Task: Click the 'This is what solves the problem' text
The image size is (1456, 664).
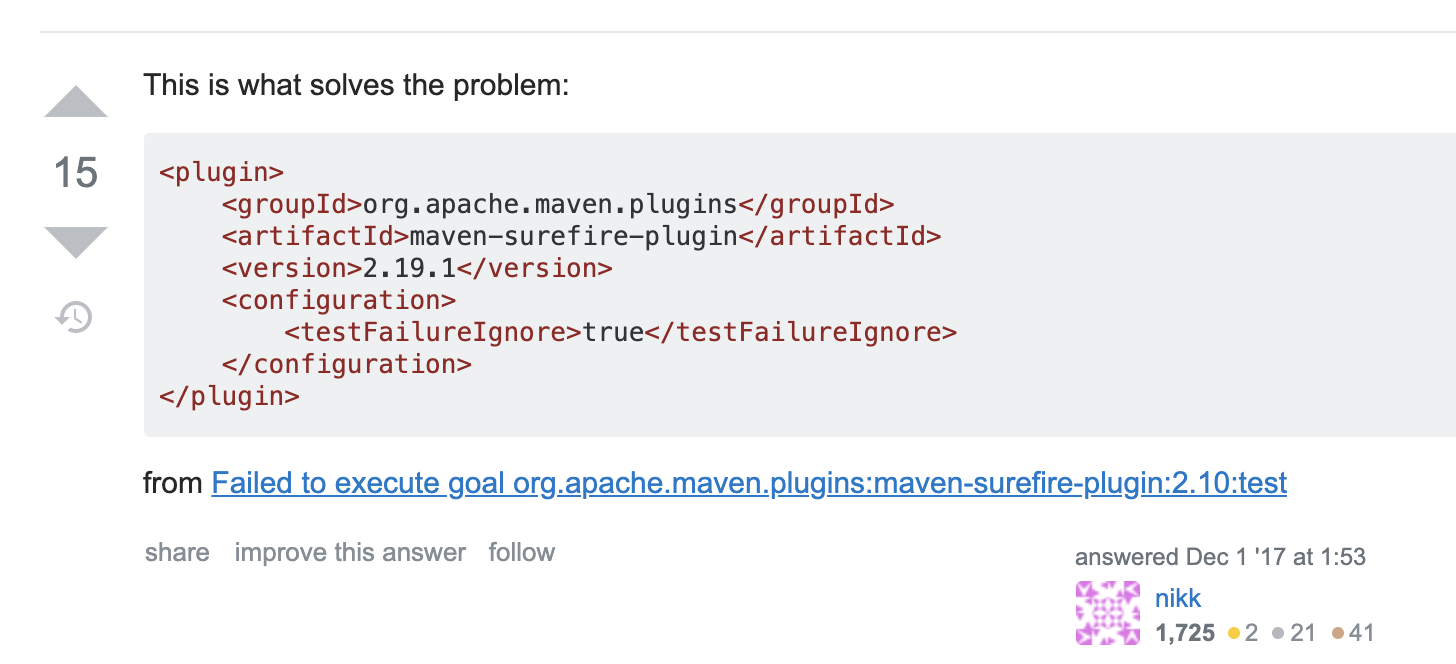Action: click(356, 84)
